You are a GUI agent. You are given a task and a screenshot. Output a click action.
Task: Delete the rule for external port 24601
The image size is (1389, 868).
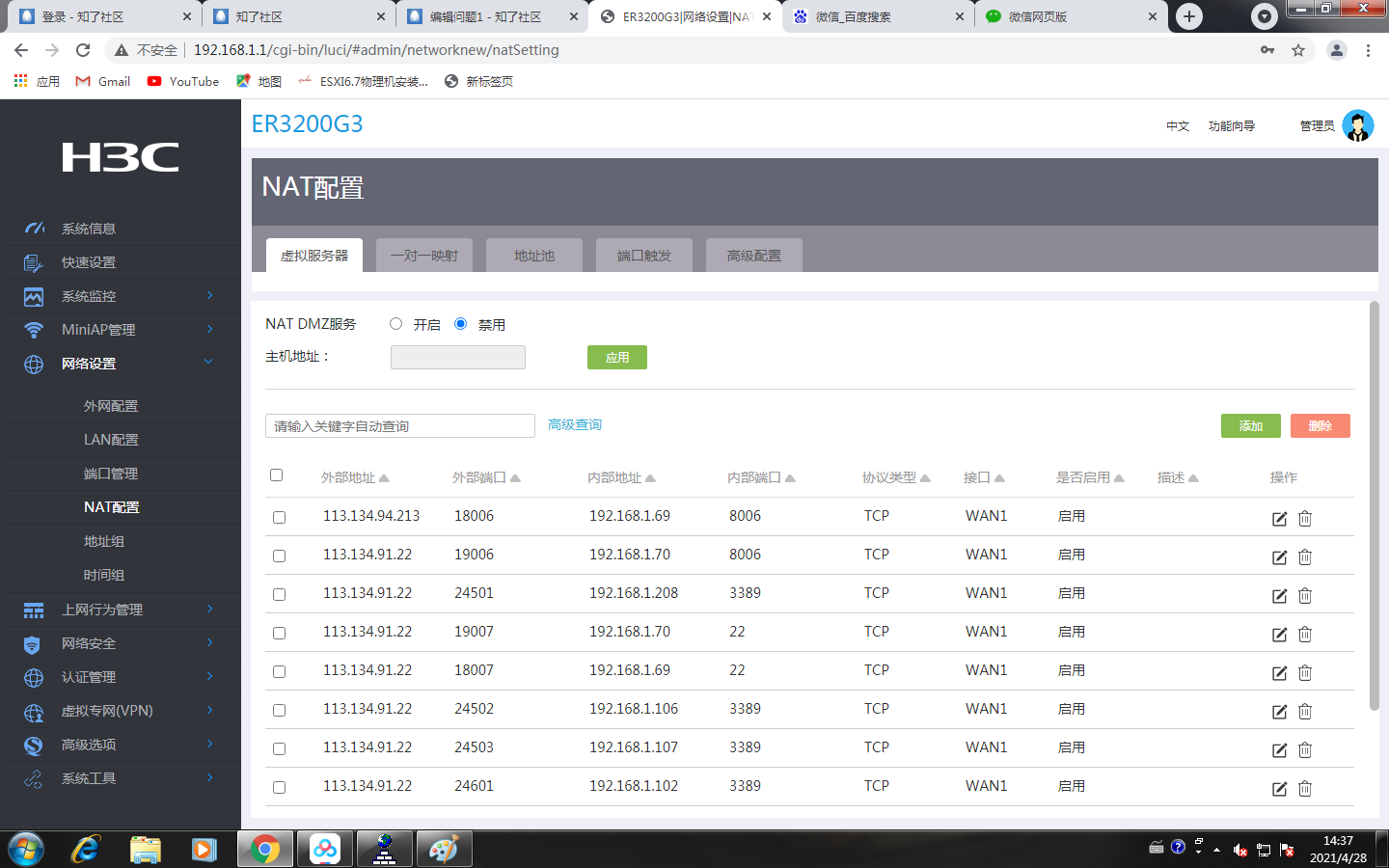[x=1305, y=789]
